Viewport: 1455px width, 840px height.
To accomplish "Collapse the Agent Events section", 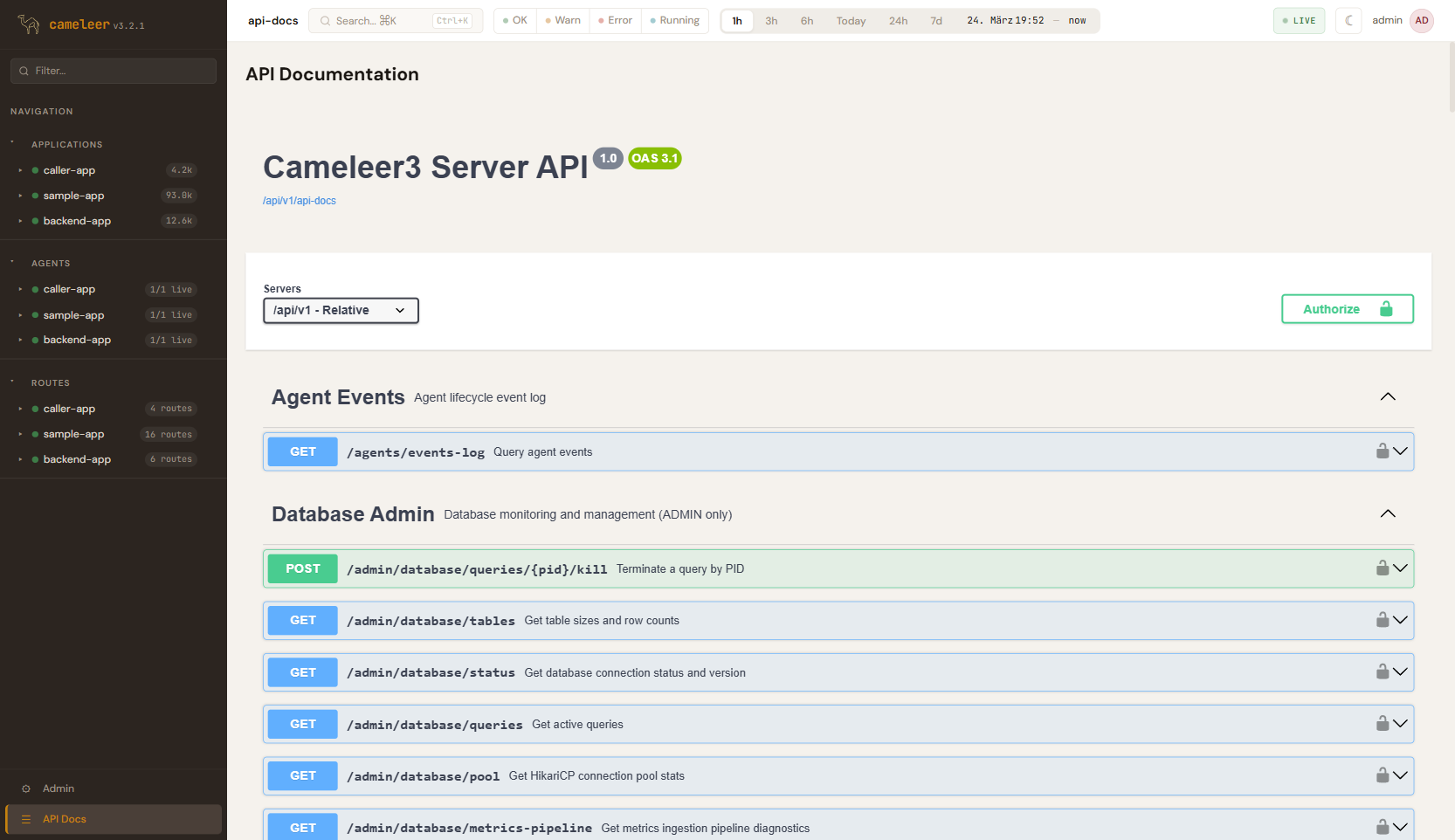I will 1387,397.
